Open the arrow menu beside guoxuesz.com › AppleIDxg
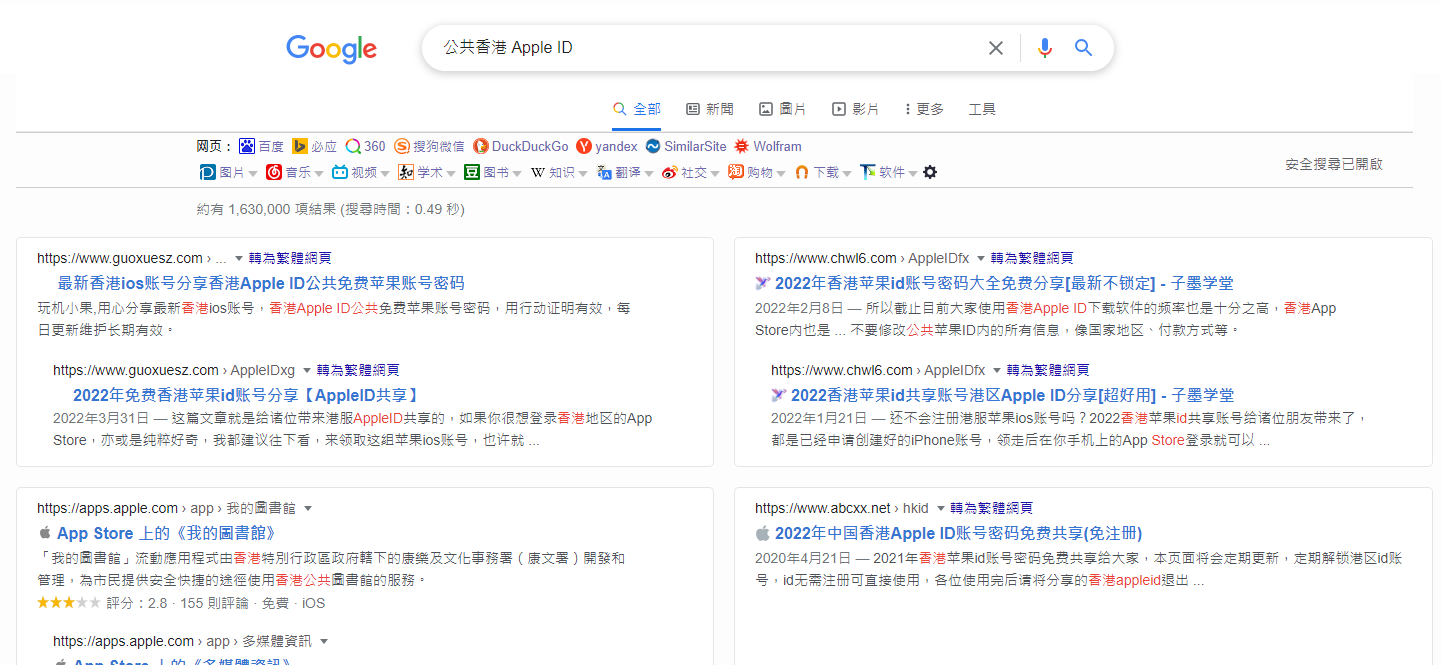The height and width of the screenshot is (665, 1441). 307,370
